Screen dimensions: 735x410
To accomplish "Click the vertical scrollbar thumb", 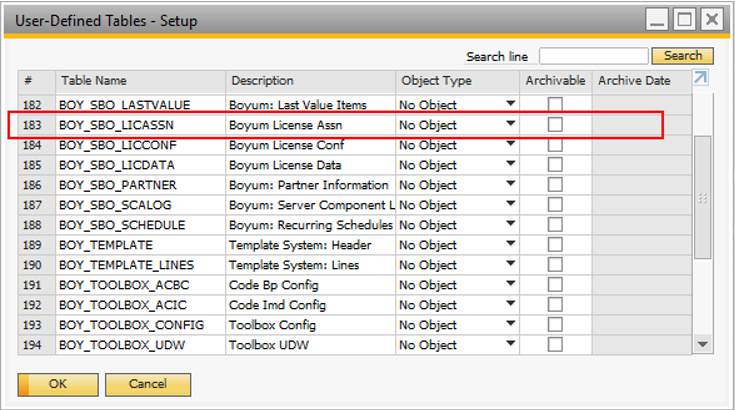I will [x=702, y=197].
